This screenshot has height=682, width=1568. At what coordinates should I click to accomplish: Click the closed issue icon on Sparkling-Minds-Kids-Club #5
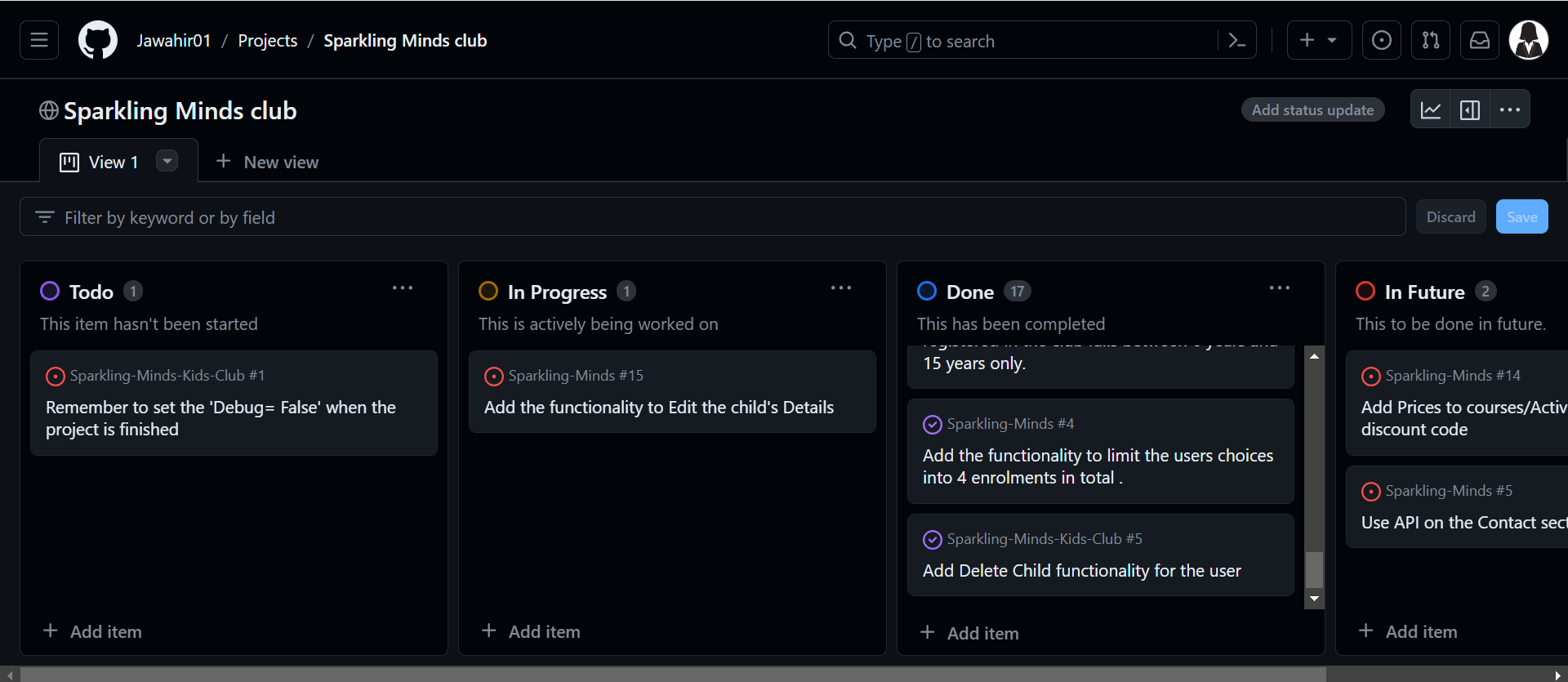[933, 539]
